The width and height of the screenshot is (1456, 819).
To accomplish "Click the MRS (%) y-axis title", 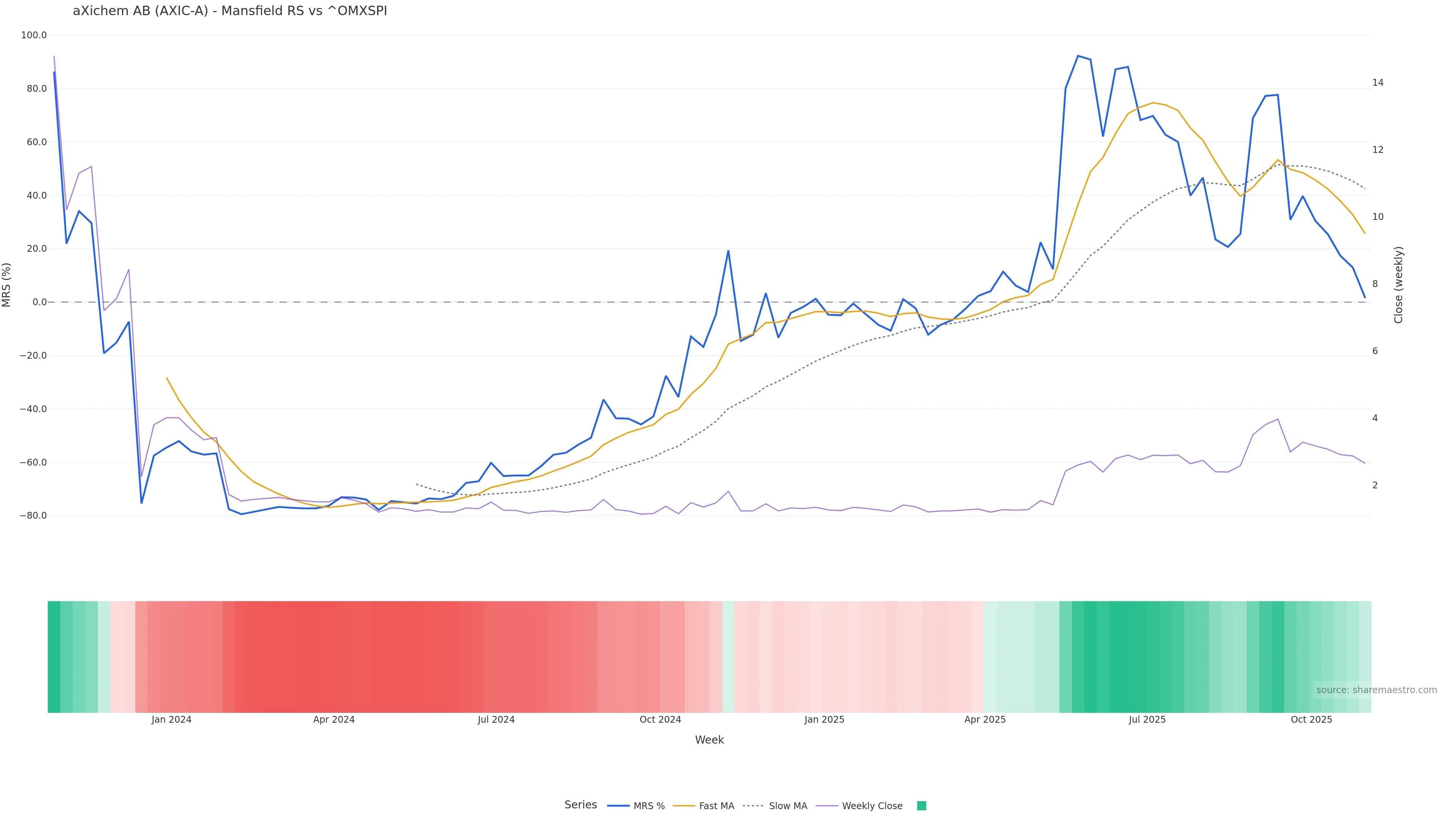I will coord(7,285).
